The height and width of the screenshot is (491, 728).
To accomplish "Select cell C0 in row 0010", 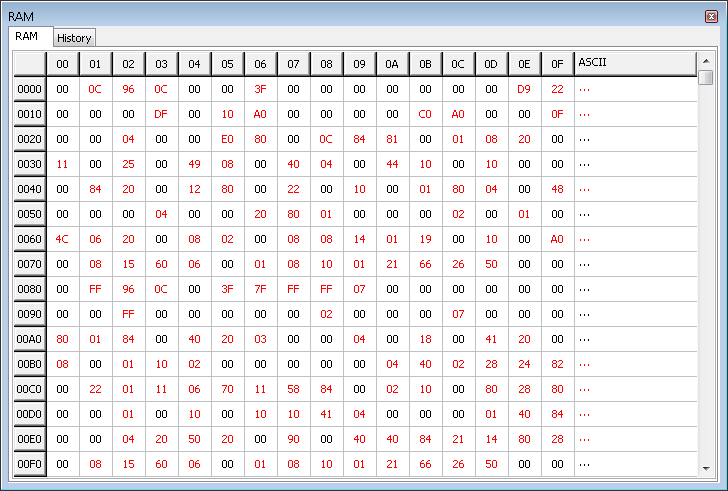I will pyautogui.click(x=425, y=114).
